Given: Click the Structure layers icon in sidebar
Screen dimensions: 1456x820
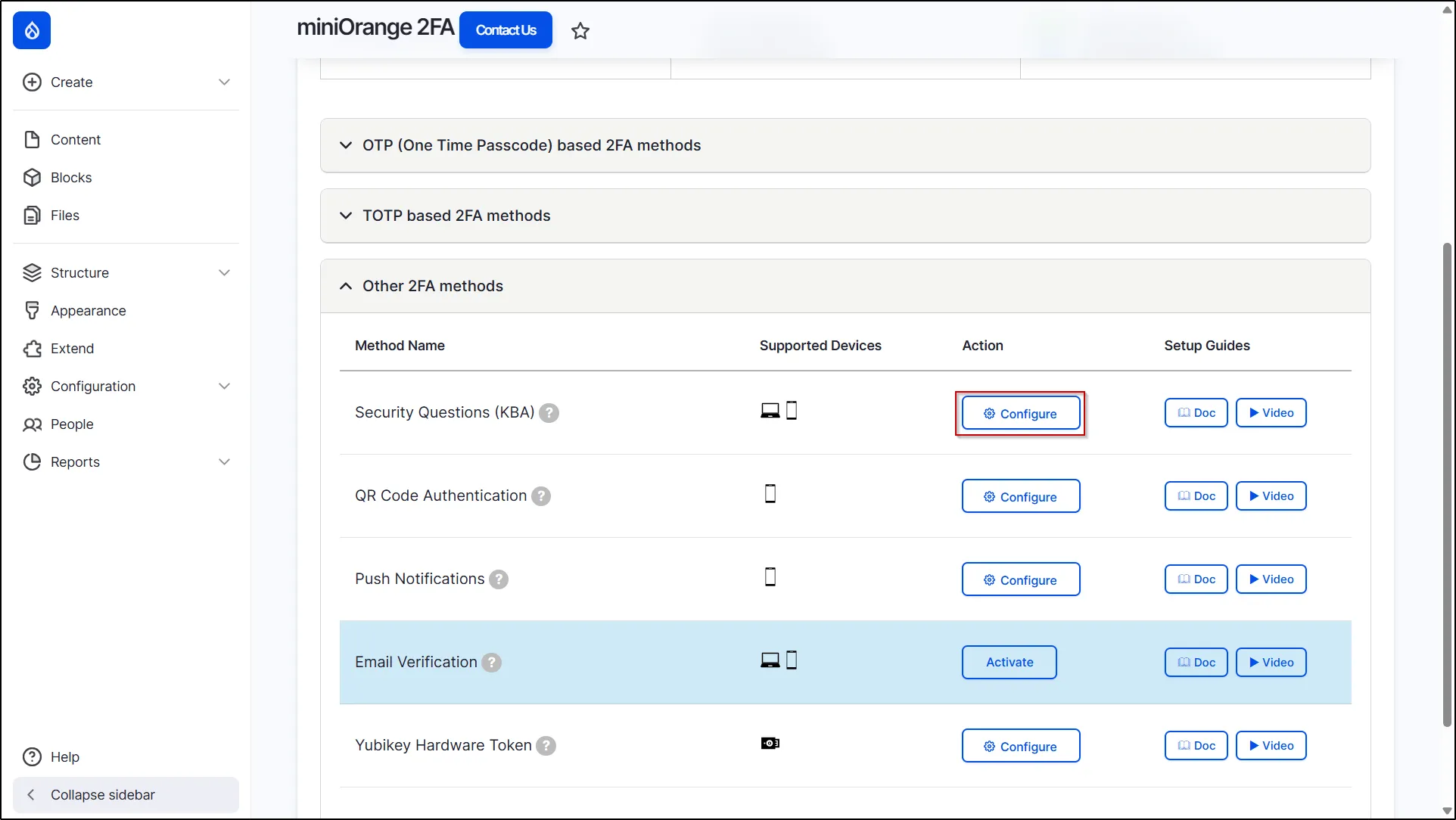Looking at the screenshot, I should point(32,272).
